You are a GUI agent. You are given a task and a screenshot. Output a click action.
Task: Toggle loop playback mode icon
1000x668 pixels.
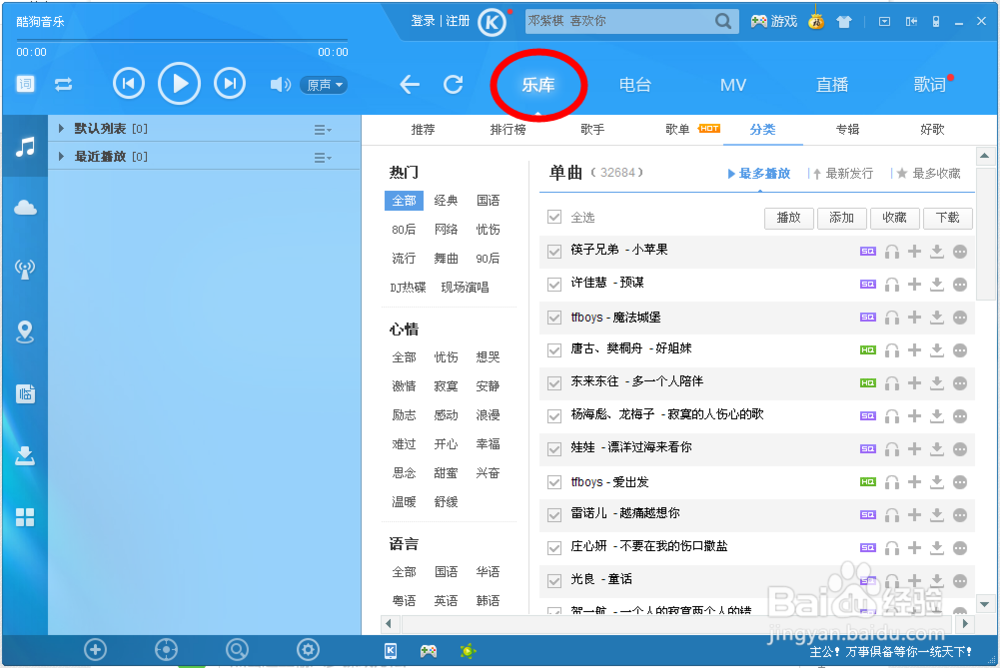pyautogui.click(x=64, y=84)
